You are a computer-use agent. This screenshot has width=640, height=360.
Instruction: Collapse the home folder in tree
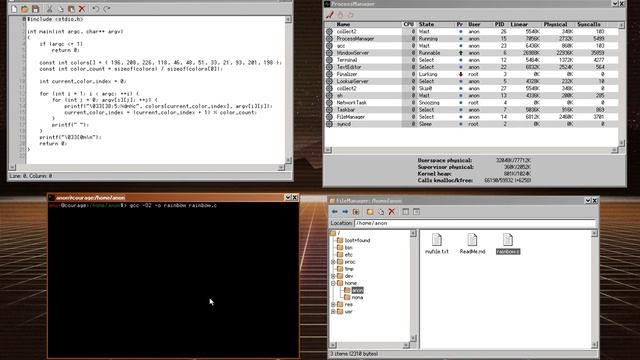pos(333,283)
